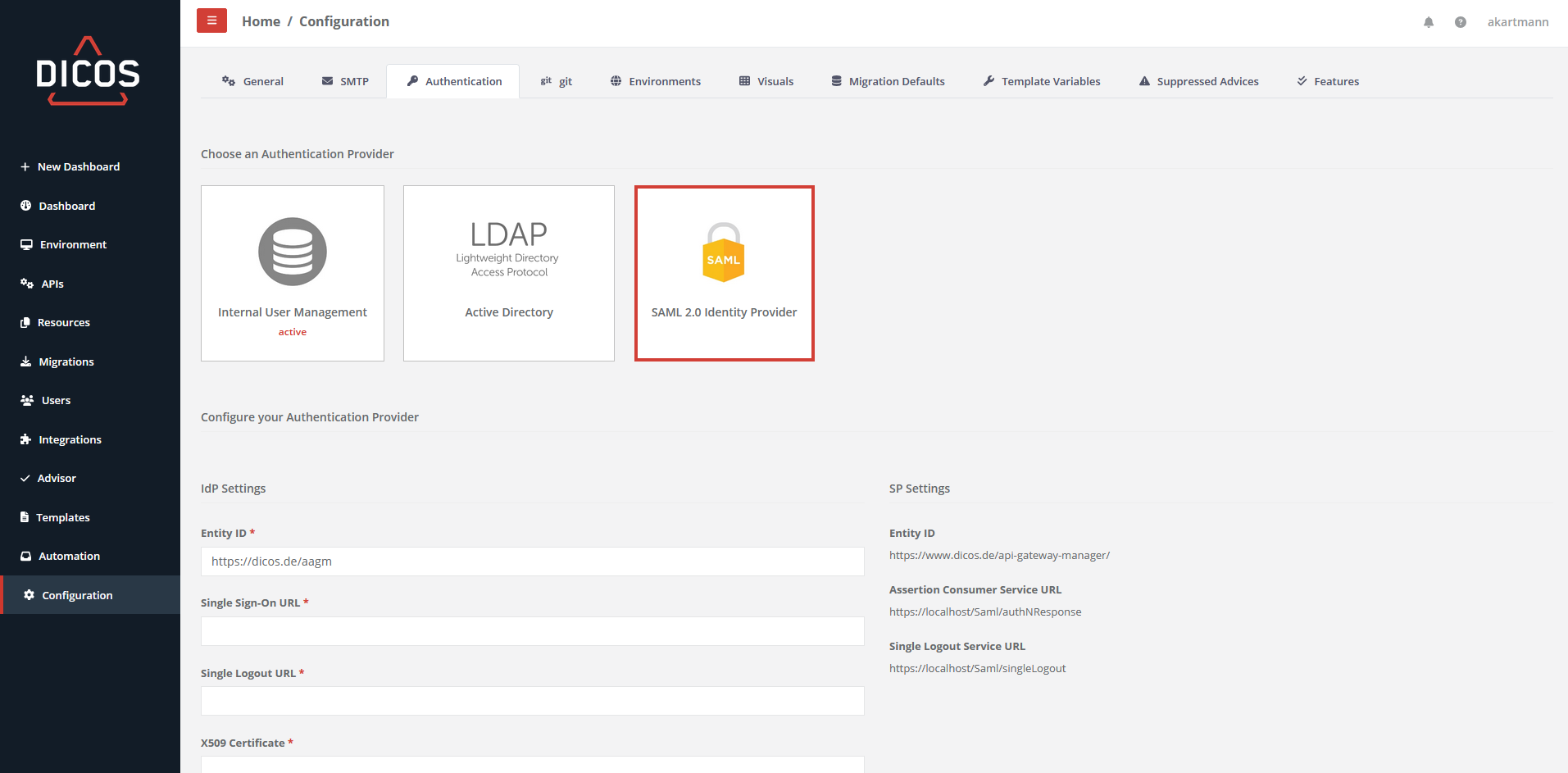Open the Environment sidebar item
1568x773 pixels.
coord(72,244)
